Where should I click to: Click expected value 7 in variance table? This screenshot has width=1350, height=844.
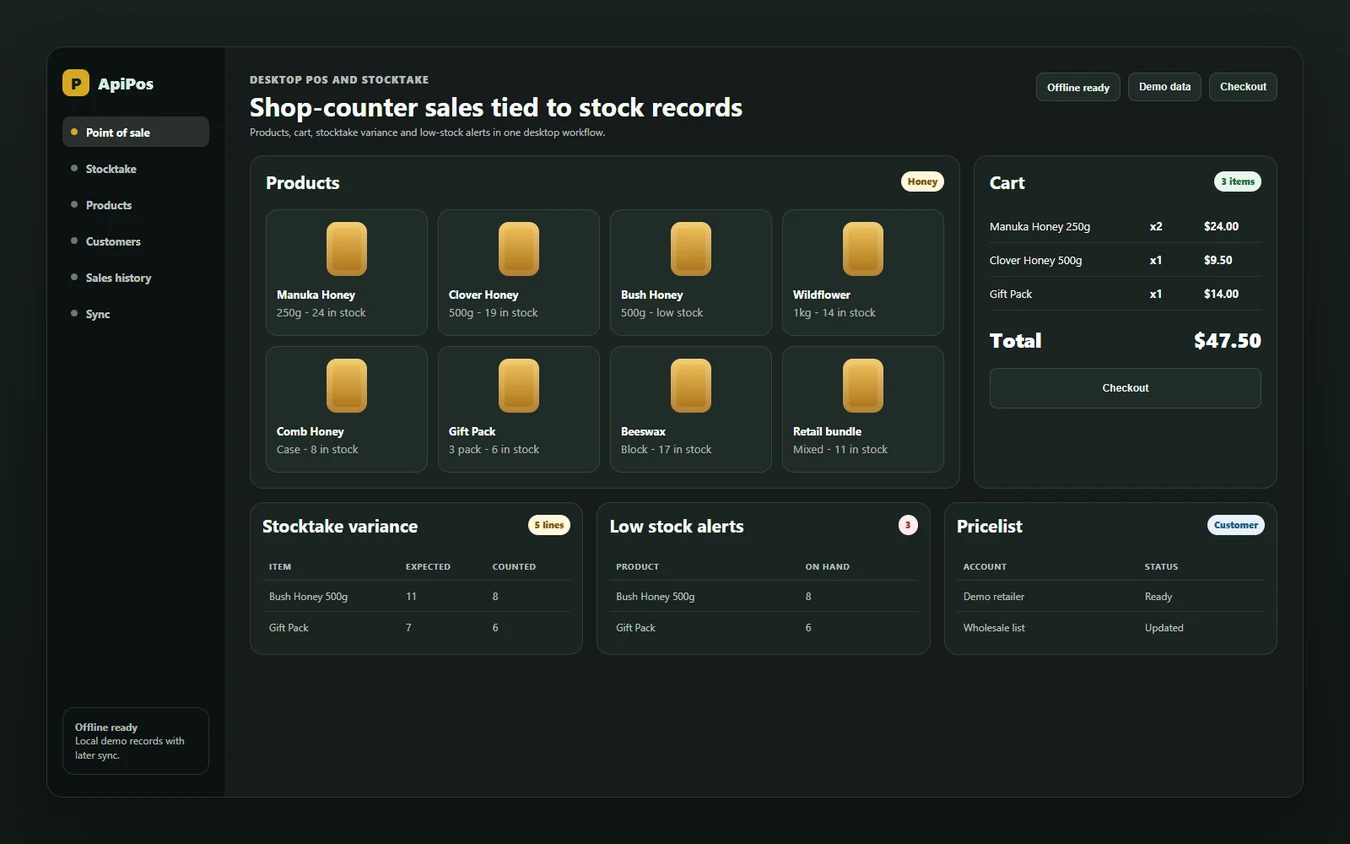click(408, 628)
